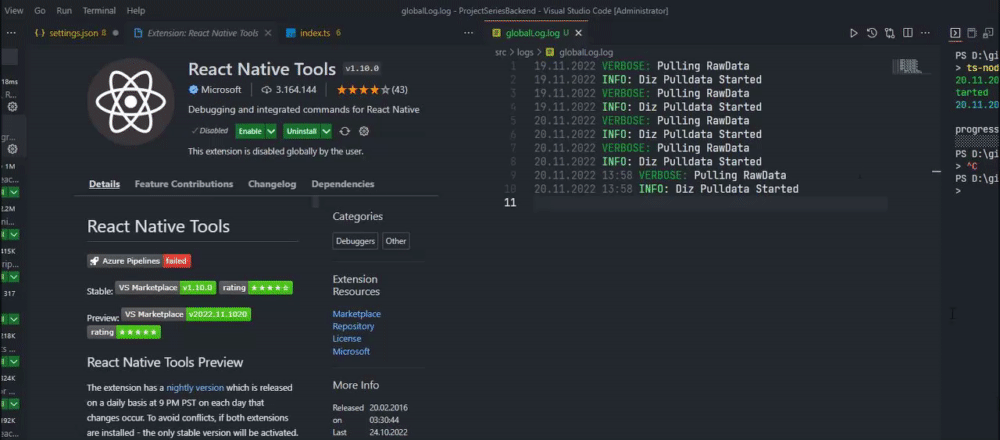Image resolution: width=1000 pixels, height=440 pixels.
Task: Open the Help menu
Action: tap(136, 11)
